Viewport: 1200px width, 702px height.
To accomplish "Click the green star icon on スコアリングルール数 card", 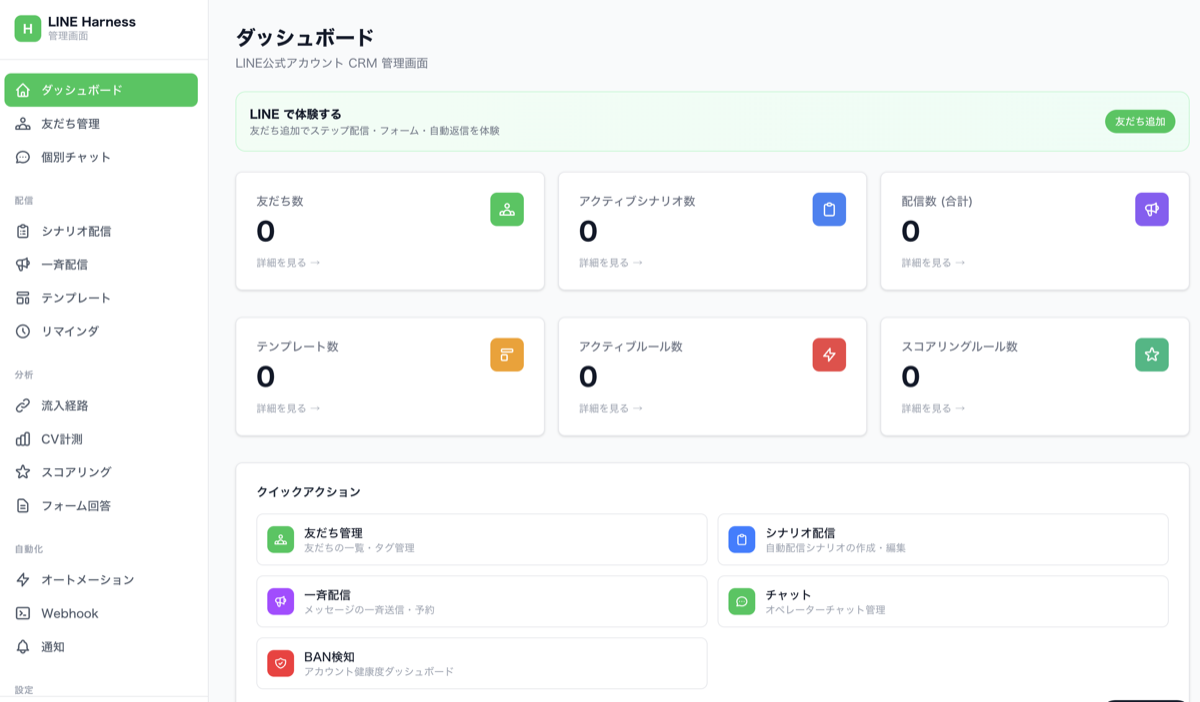I will point(1152,354).
